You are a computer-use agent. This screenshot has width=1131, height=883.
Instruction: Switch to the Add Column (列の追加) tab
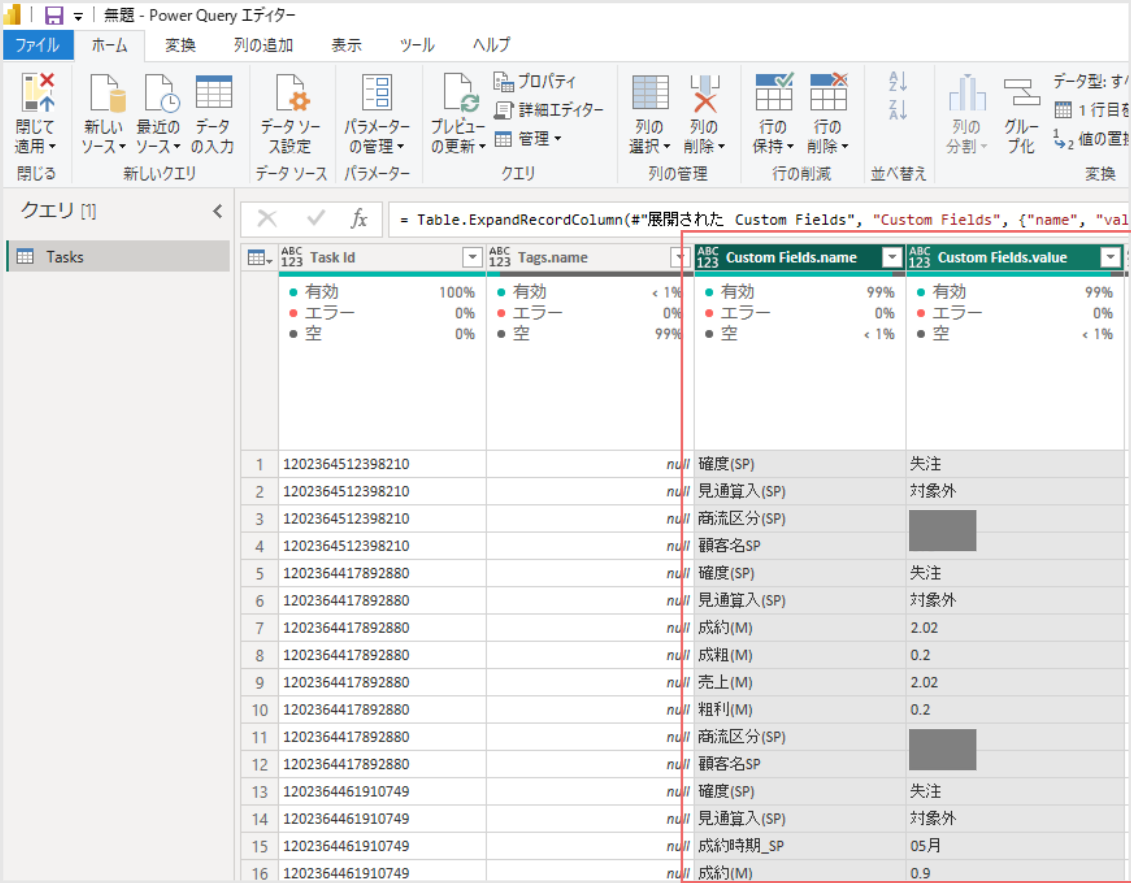coord(263,45)
